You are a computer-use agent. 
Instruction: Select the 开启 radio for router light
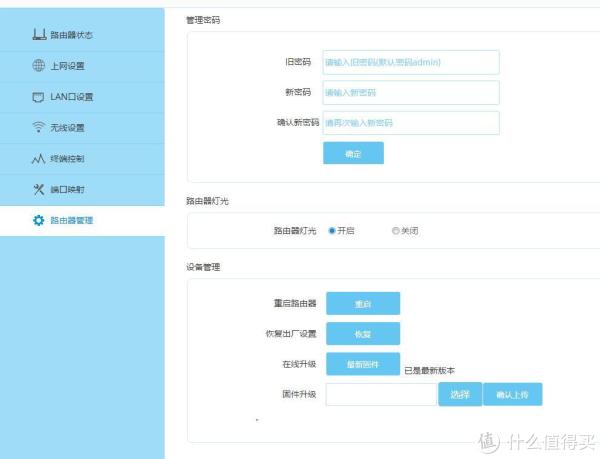pos(332,230)
